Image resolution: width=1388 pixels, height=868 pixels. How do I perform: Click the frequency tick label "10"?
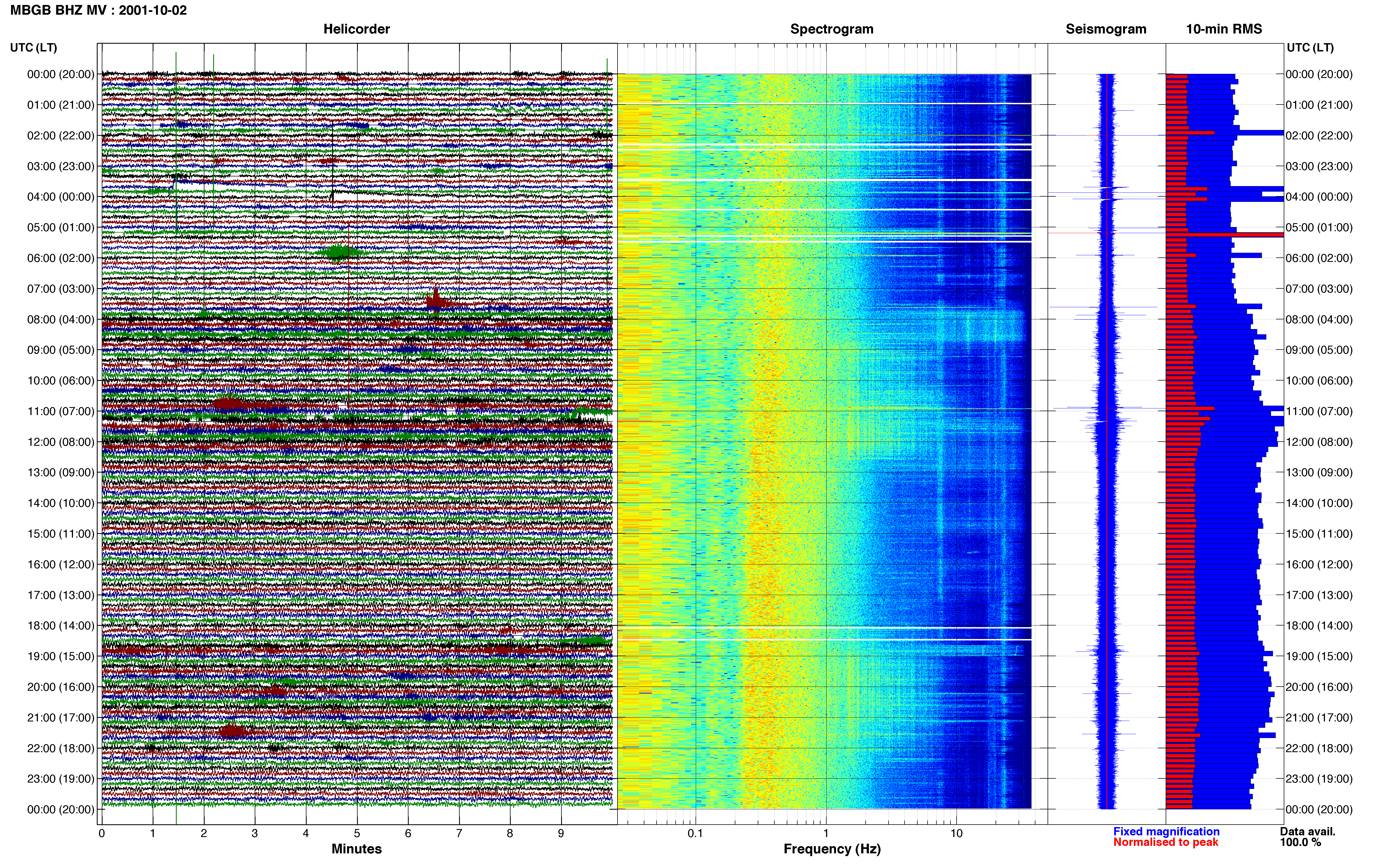[956, 833]
